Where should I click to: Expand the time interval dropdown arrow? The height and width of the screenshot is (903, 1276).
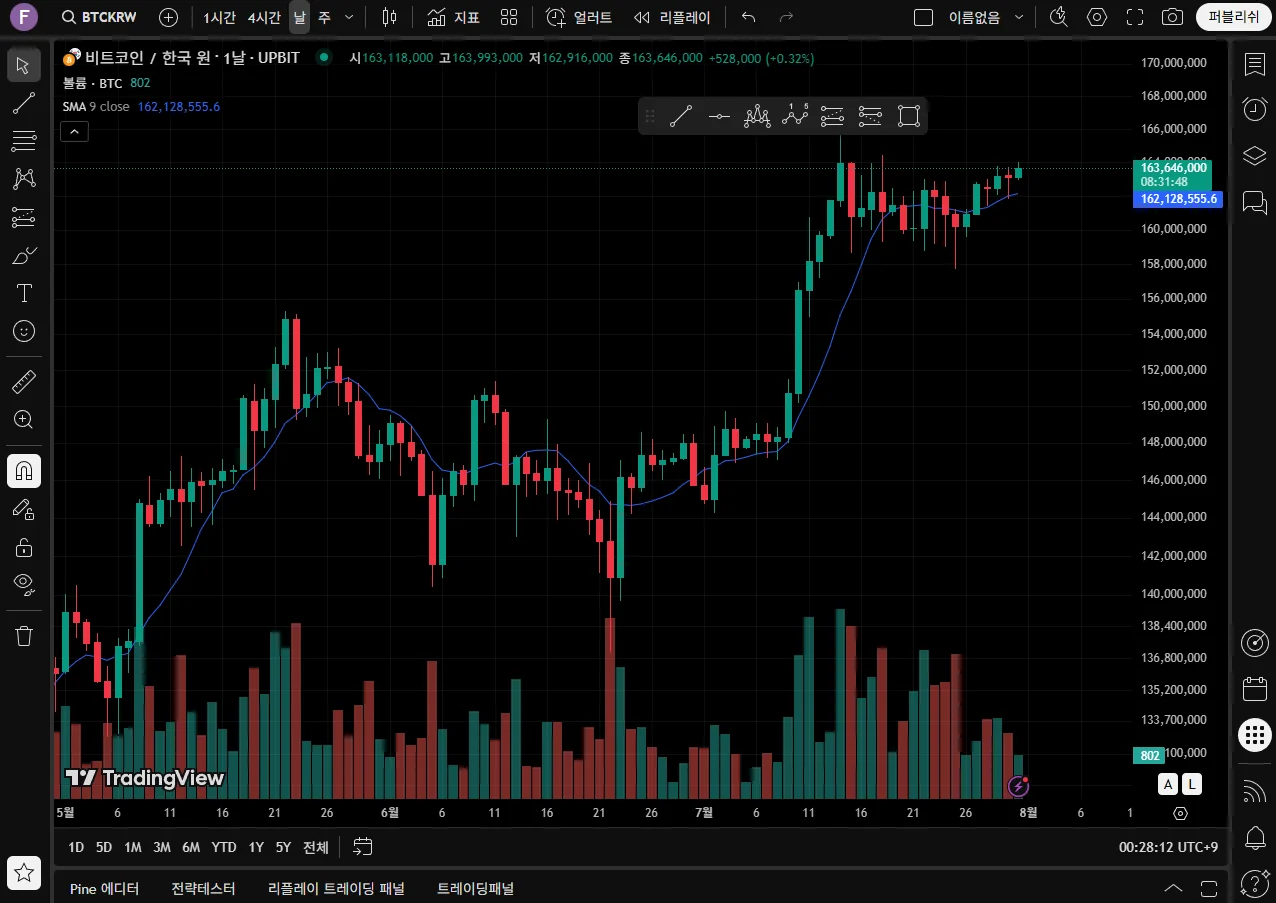tap(348, 17)
